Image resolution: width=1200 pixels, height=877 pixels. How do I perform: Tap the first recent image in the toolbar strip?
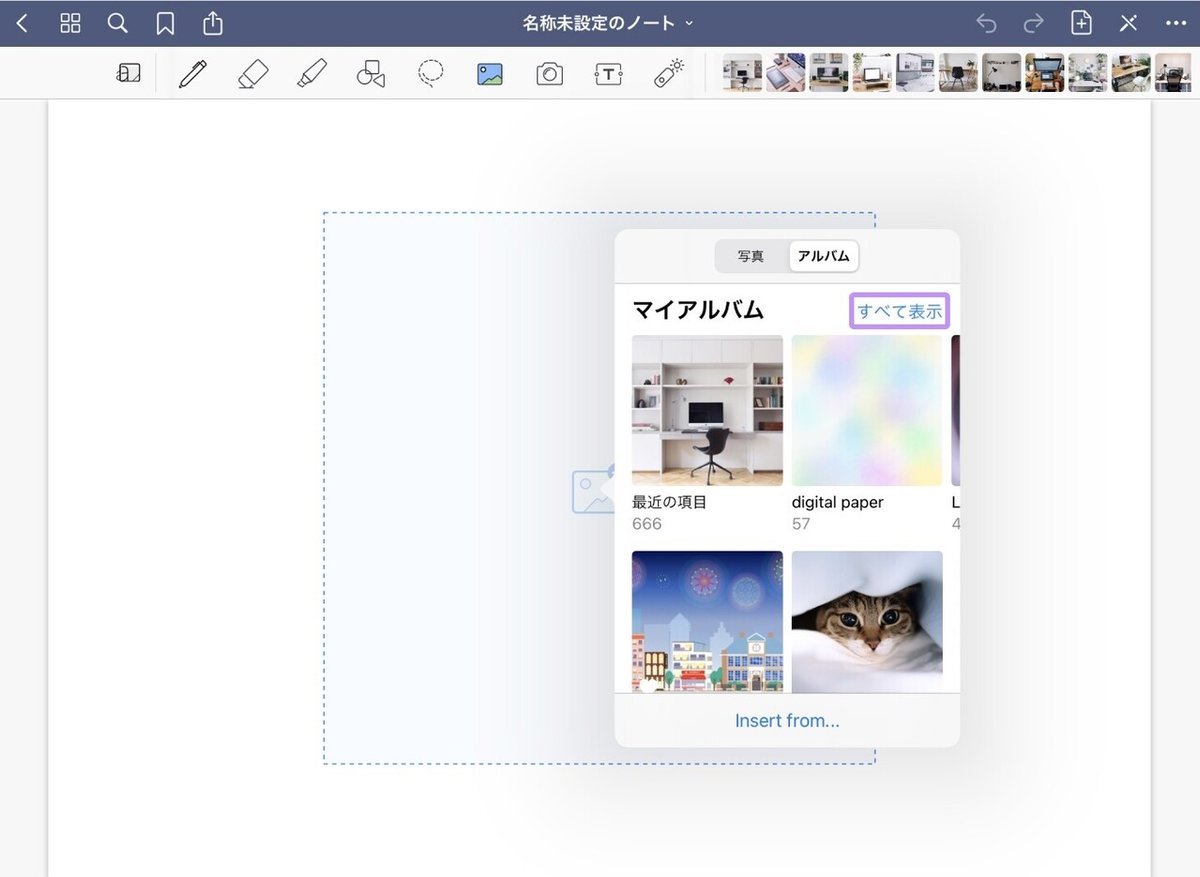tap(742, 73)
